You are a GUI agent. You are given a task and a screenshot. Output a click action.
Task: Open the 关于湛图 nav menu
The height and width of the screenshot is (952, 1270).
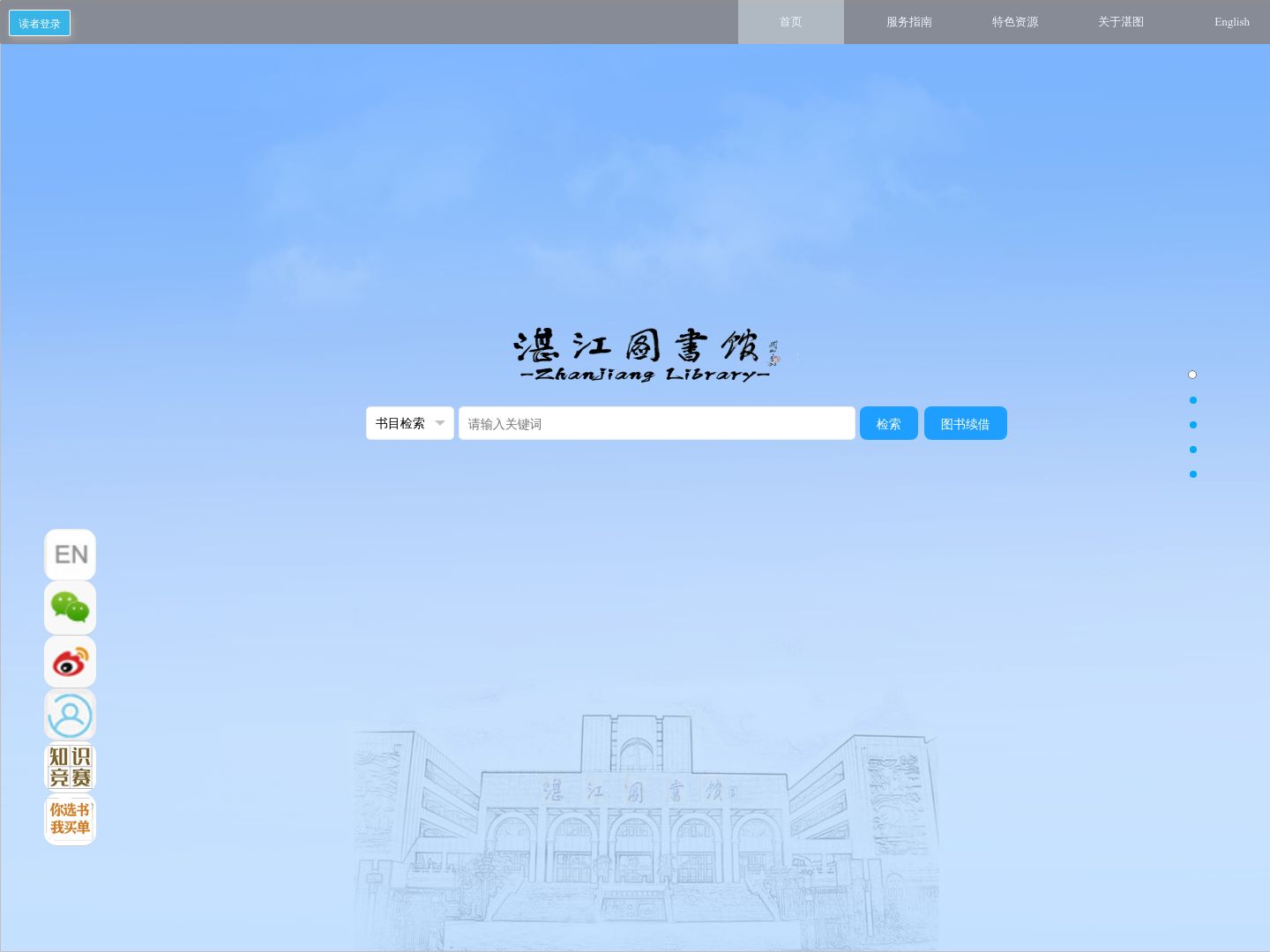click(x=1121, y=22)
